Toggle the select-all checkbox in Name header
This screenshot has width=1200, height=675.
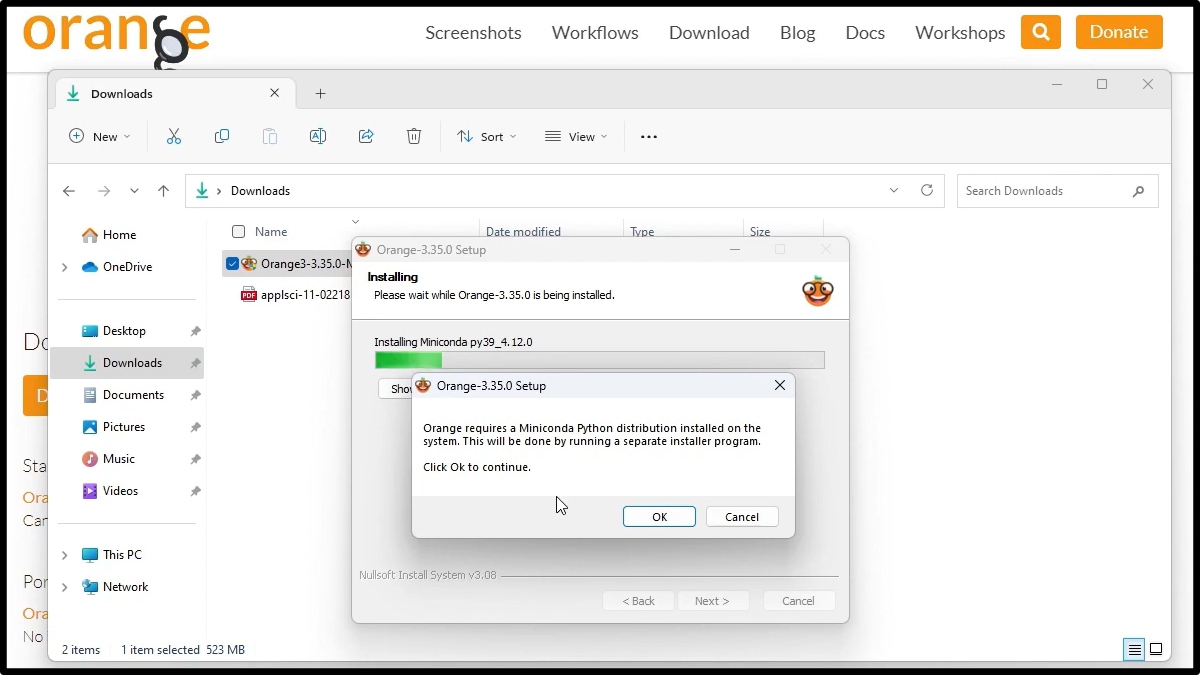(x=238, y=232)
